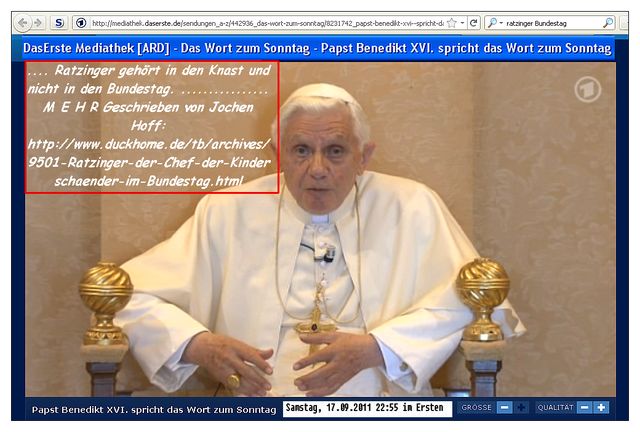Decrease video size with GRÖSSE minus button

[504, 408]
